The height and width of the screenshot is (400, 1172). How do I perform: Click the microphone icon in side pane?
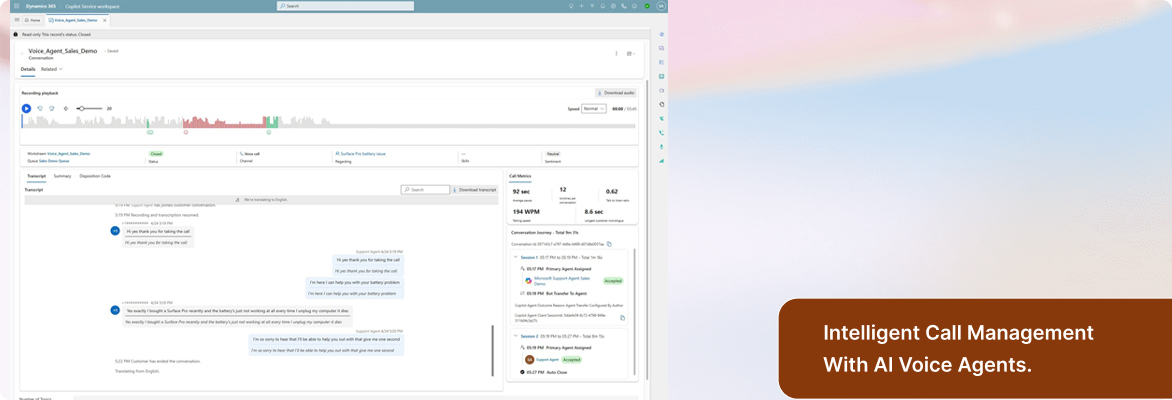[661, 147]
